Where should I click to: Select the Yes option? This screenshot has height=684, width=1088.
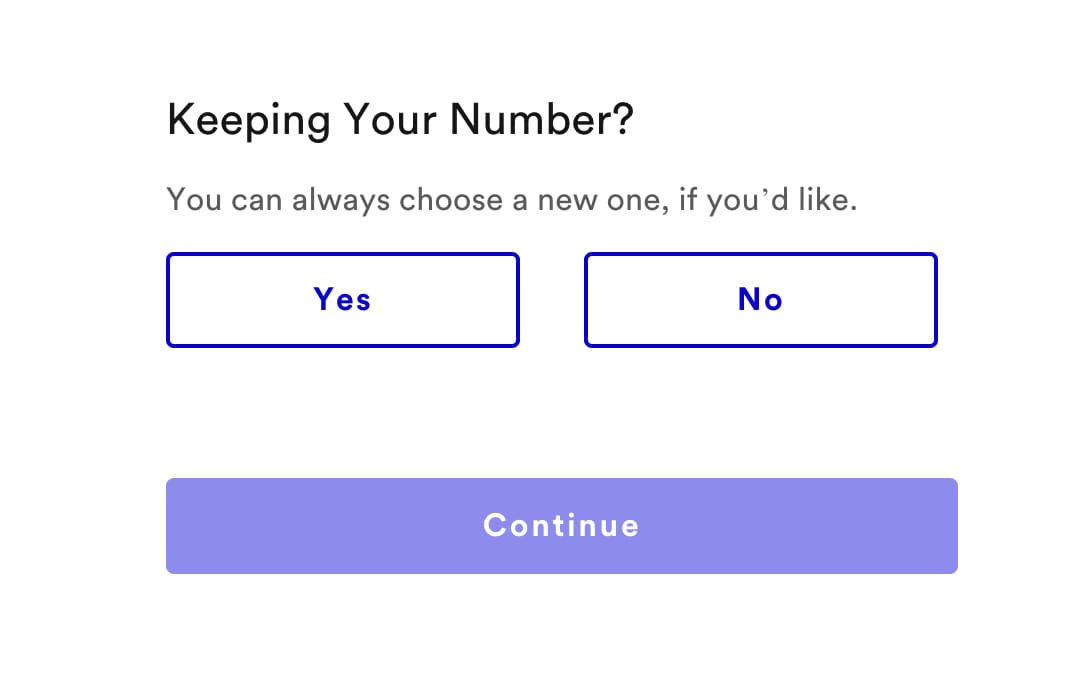coord(342,300)
